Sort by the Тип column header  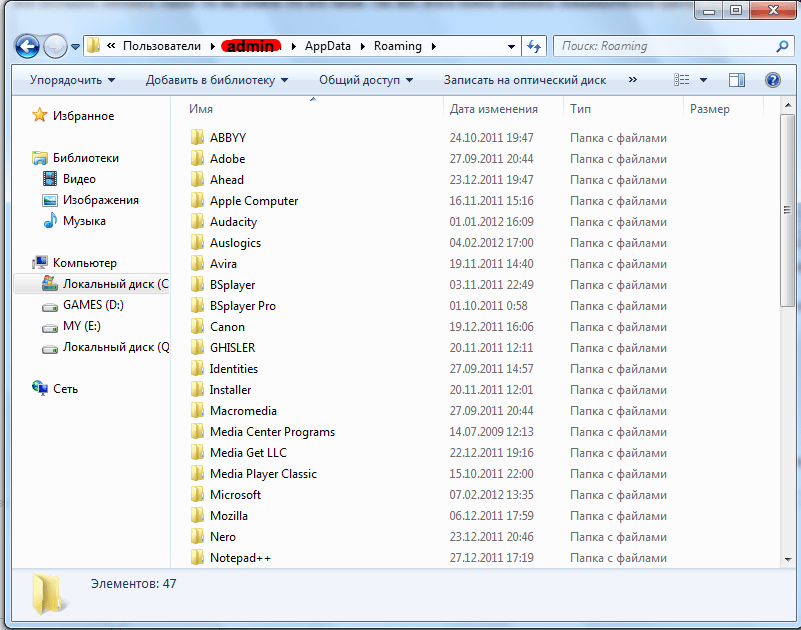pyautogui.click(x=580, y=109)
